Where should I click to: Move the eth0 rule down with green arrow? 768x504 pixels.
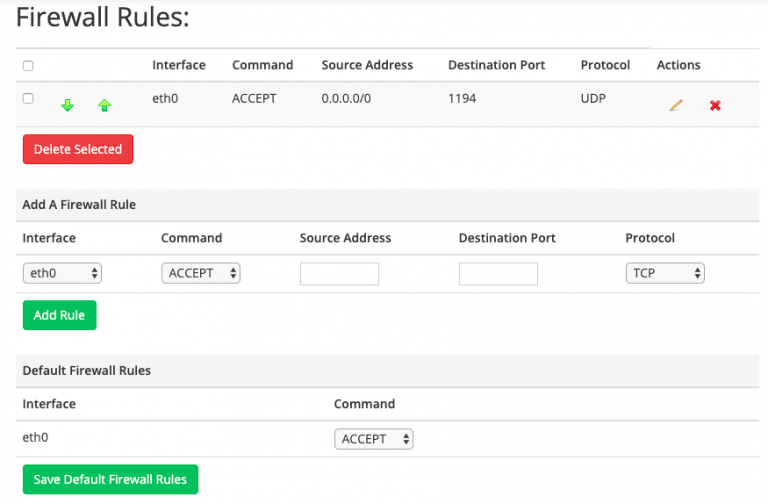68,105
